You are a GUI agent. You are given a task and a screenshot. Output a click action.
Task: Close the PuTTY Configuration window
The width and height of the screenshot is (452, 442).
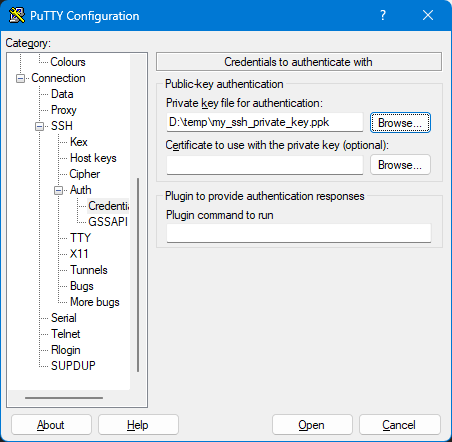pos(428,15)
